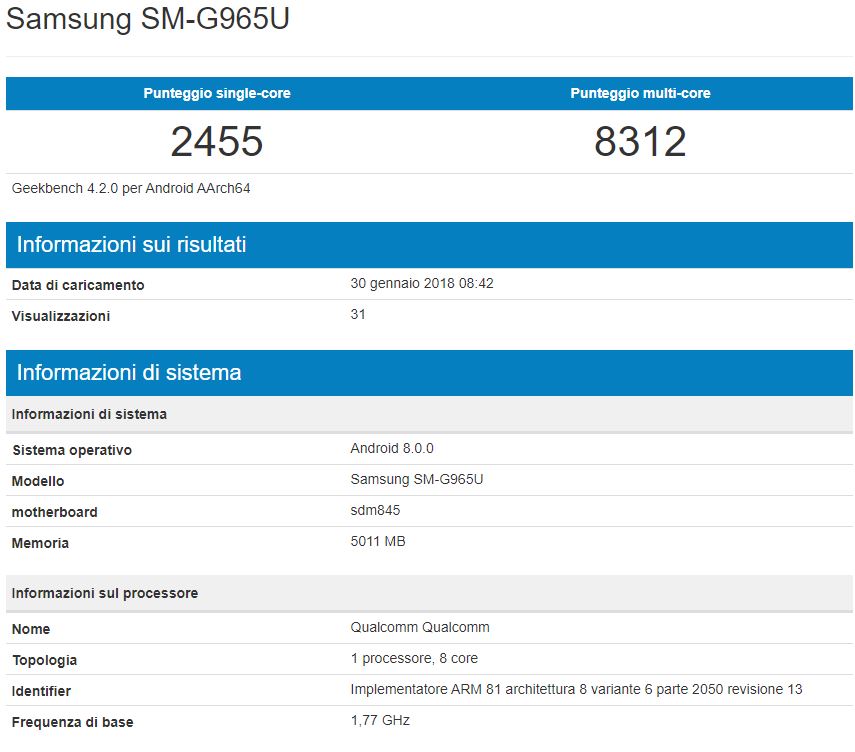Click the Geekbench 4.2.0 version text
The image size is (855, 752).
[x=131, y=188]
